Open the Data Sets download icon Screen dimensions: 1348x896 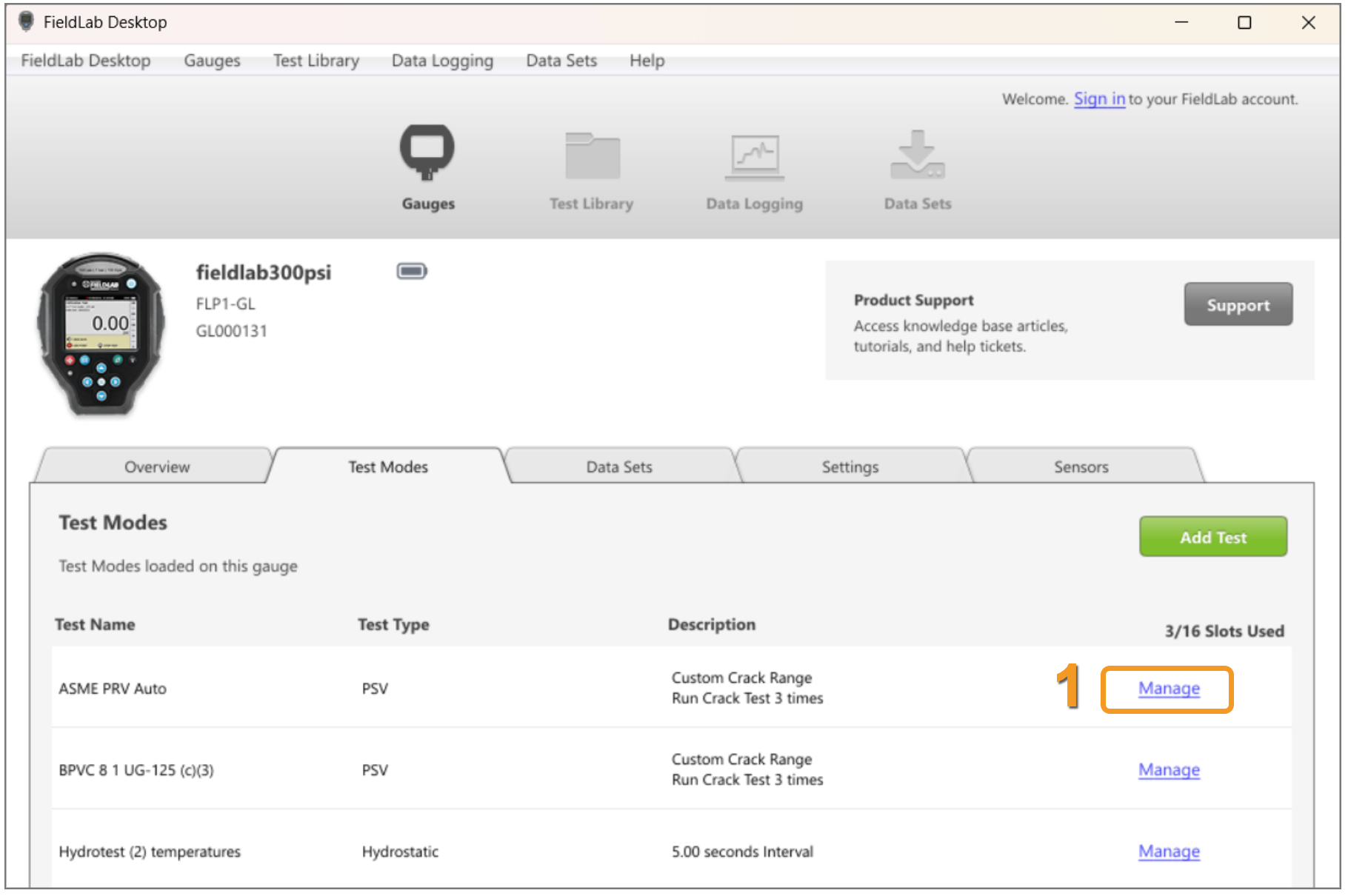tap(917, 155)
